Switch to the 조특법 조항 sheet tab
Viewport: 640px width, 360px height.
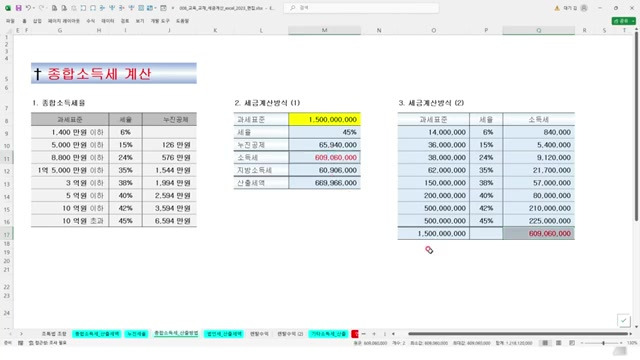(x=54, y=334)
